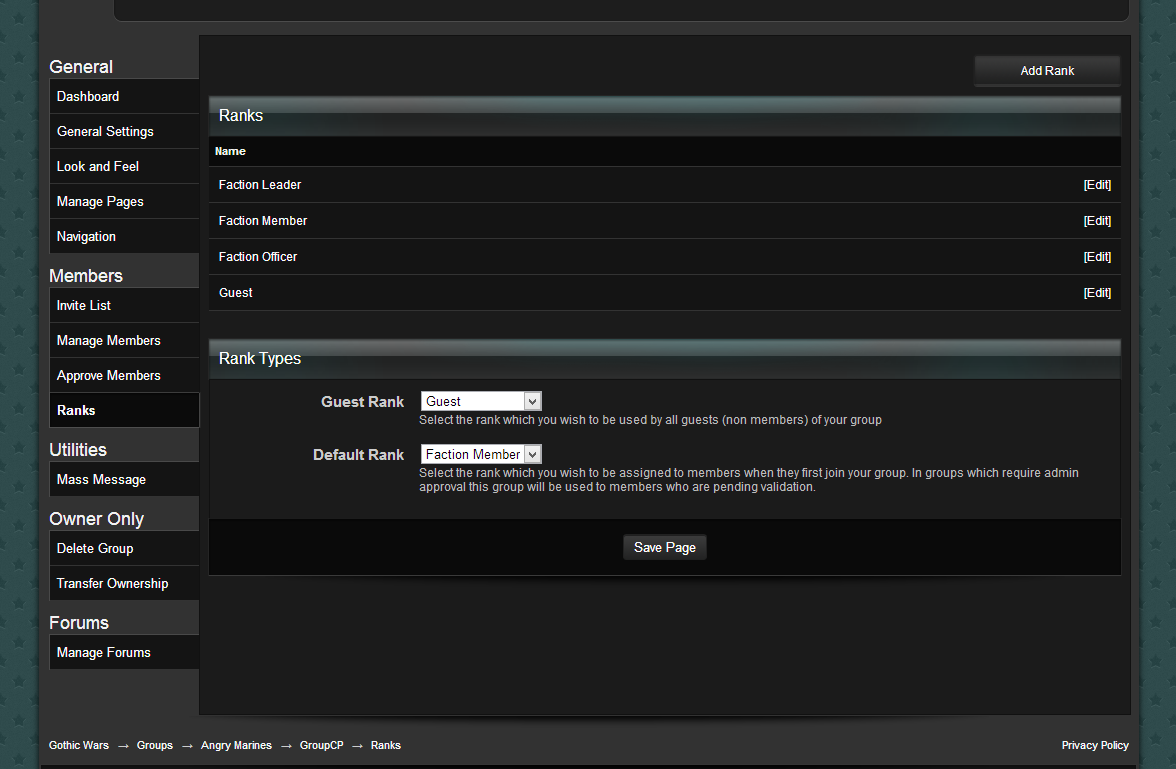Edit the Faction Officer rank

click(1096, 257)
